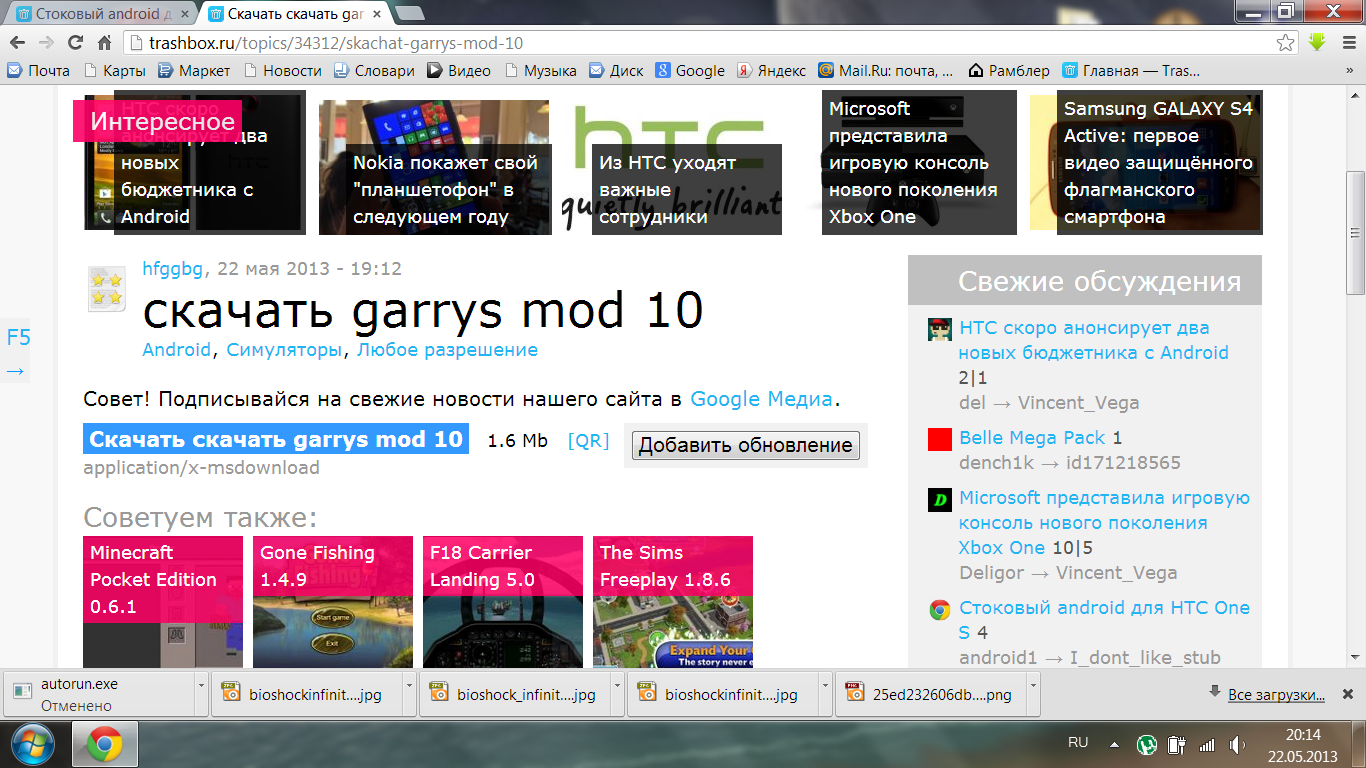The height and width of the screenshot is (768, 1366).
Task: Open the Google bookmark
Action: (x=690, y=71)
